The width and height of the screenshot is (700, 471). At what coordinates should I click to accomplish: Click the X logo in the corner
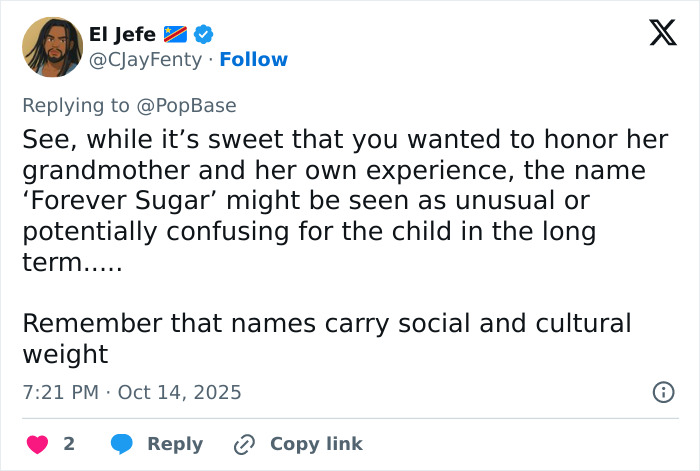coord(656,34)
